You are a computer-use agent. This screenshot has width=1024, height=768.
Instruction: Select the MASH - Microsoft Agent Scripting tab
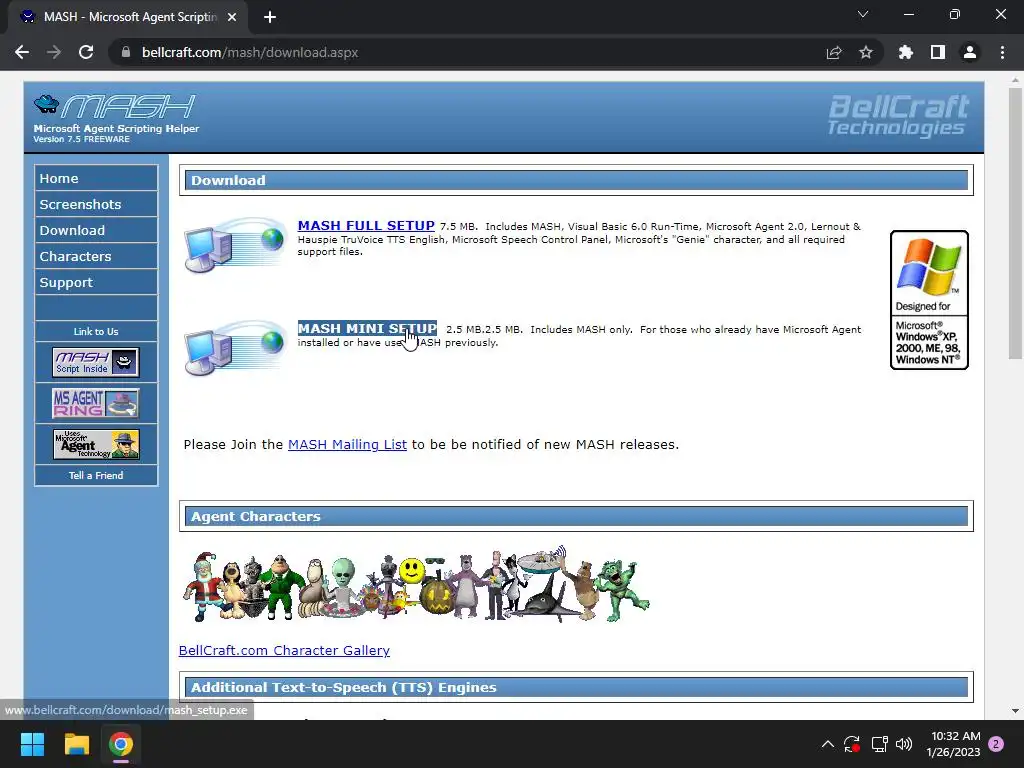point(127,17)
